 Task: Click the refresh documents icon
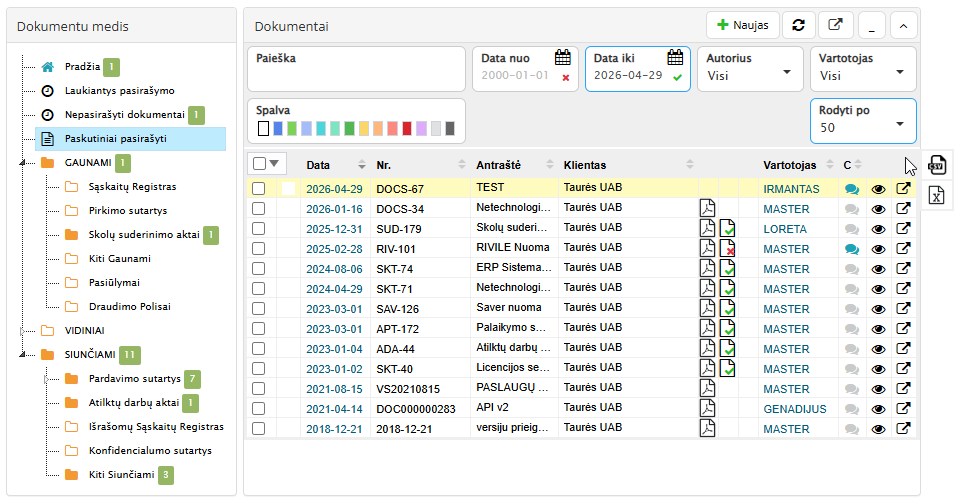pos(798,25)
